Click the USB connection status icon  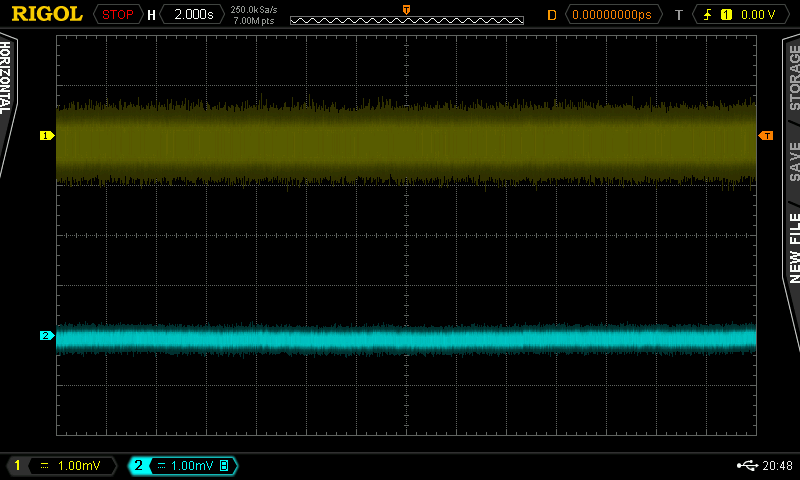(x=747, y=466)
